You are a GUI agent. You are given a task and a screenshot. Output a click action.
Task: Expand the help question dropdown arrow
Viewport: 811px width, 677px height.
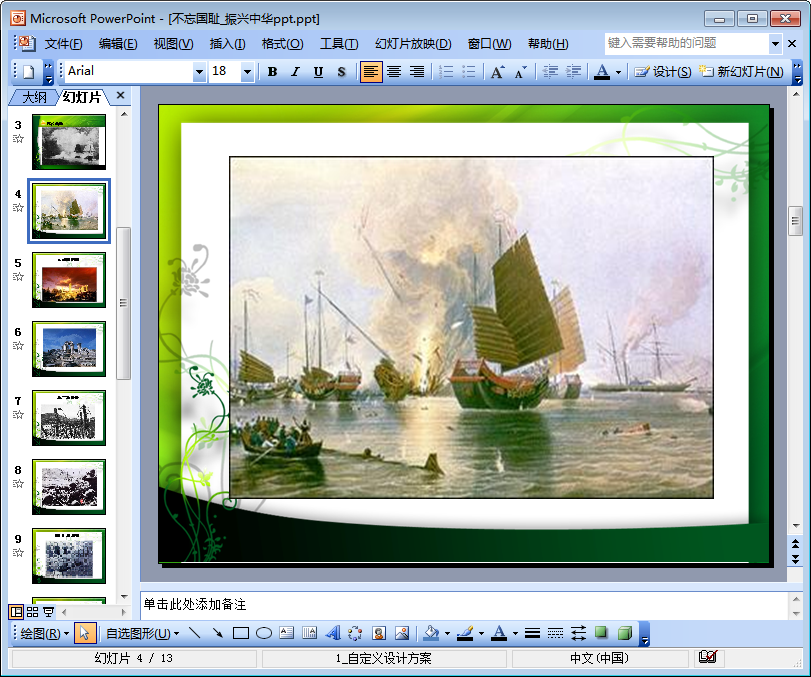coord(775,43)
